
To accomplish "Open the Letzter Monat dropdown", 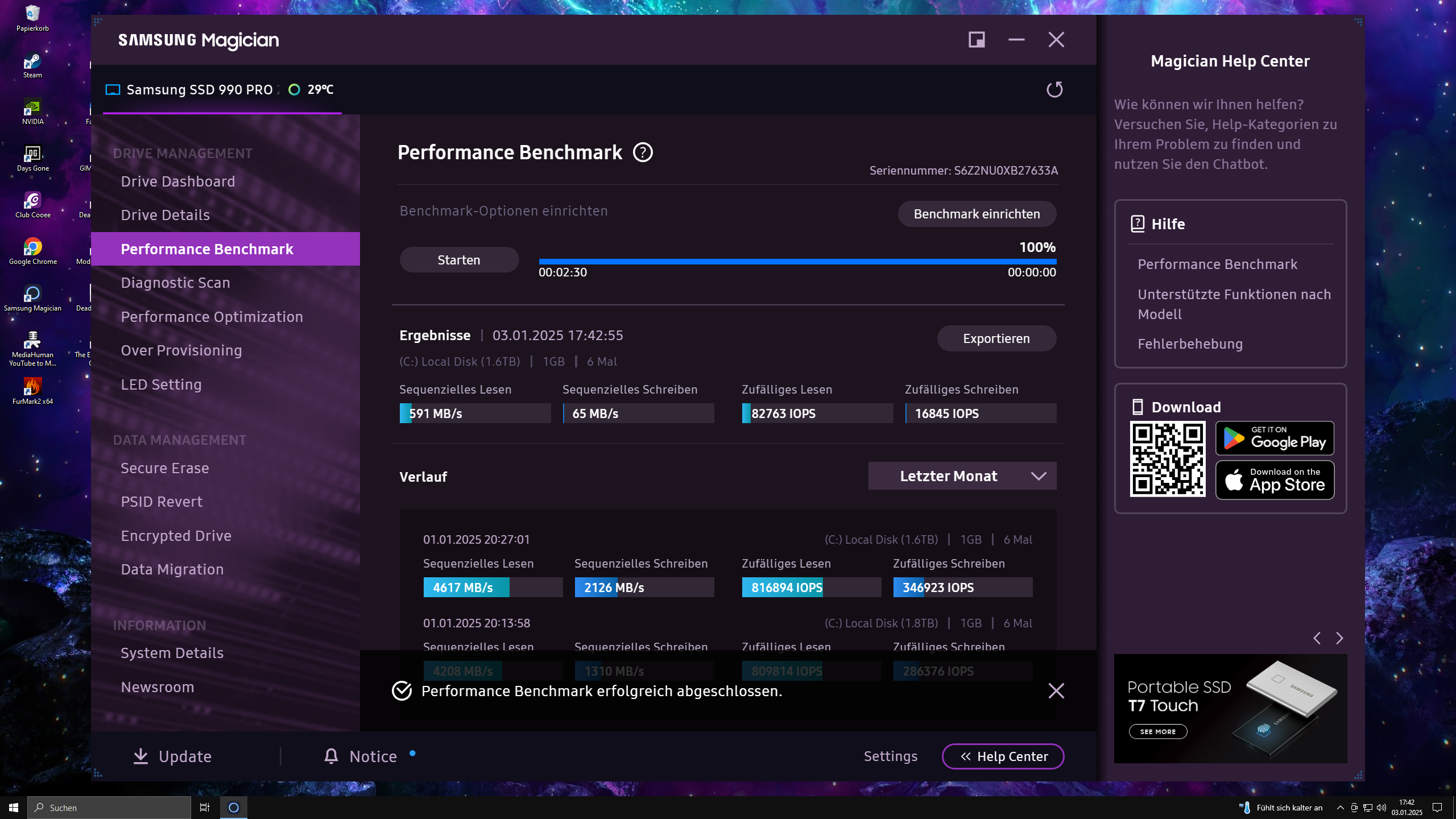I will (962, 475).
